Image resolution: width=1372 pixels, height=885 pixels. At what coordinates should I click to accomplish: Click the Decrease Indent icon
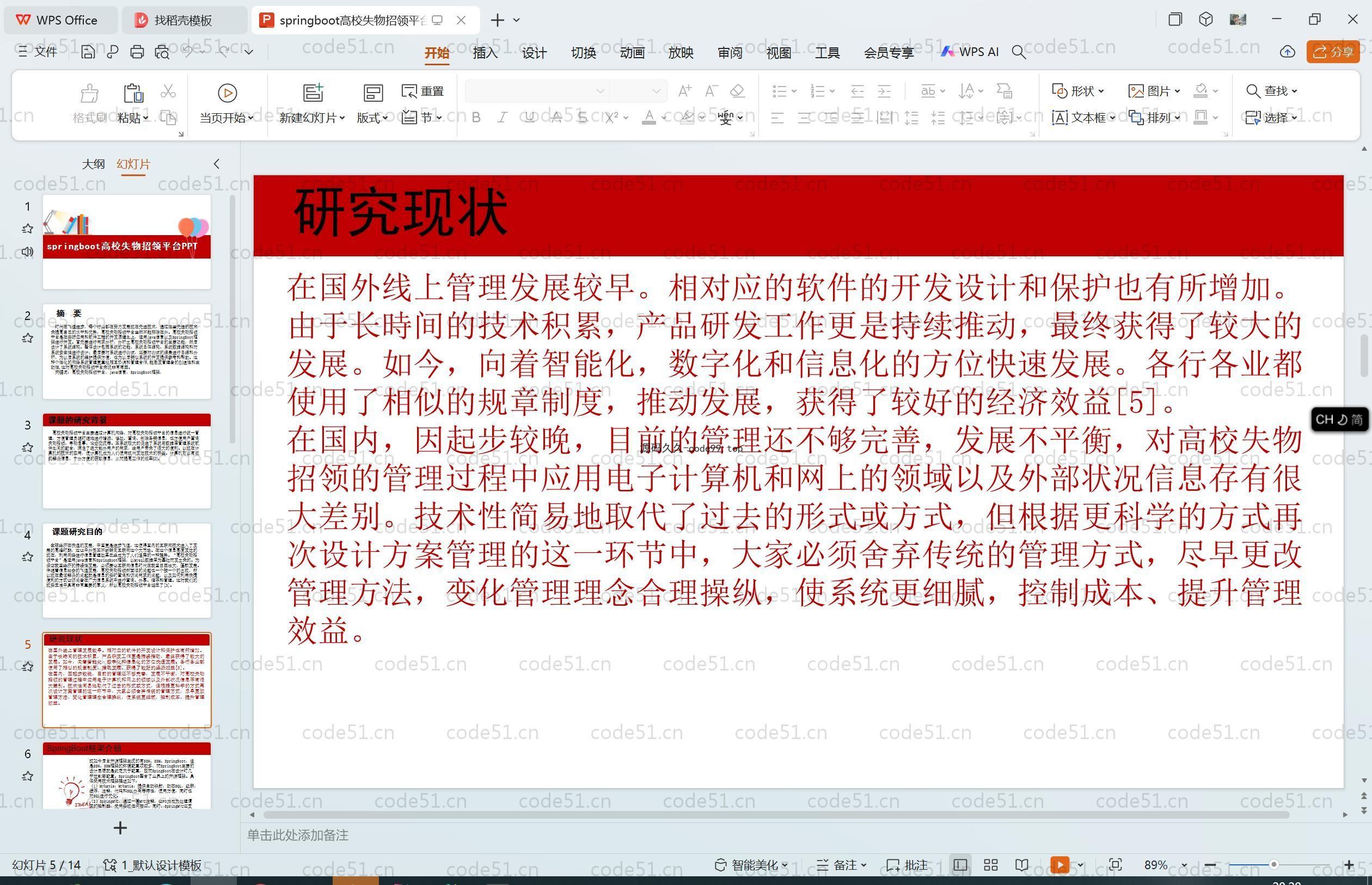[x=857, y=91]
